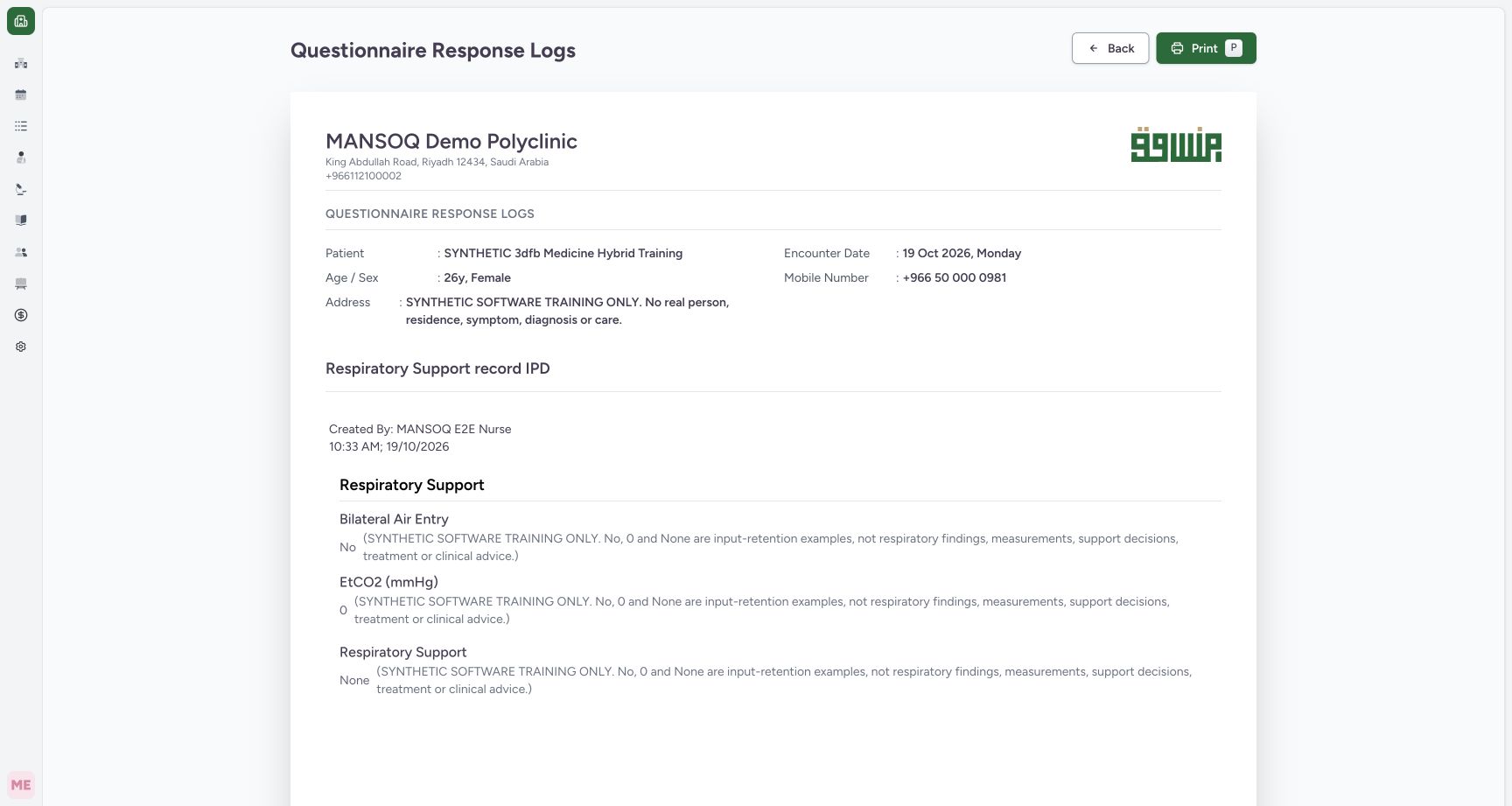Click the King Abdullah Road address line

pyautogui.click(x=437, y=162)
